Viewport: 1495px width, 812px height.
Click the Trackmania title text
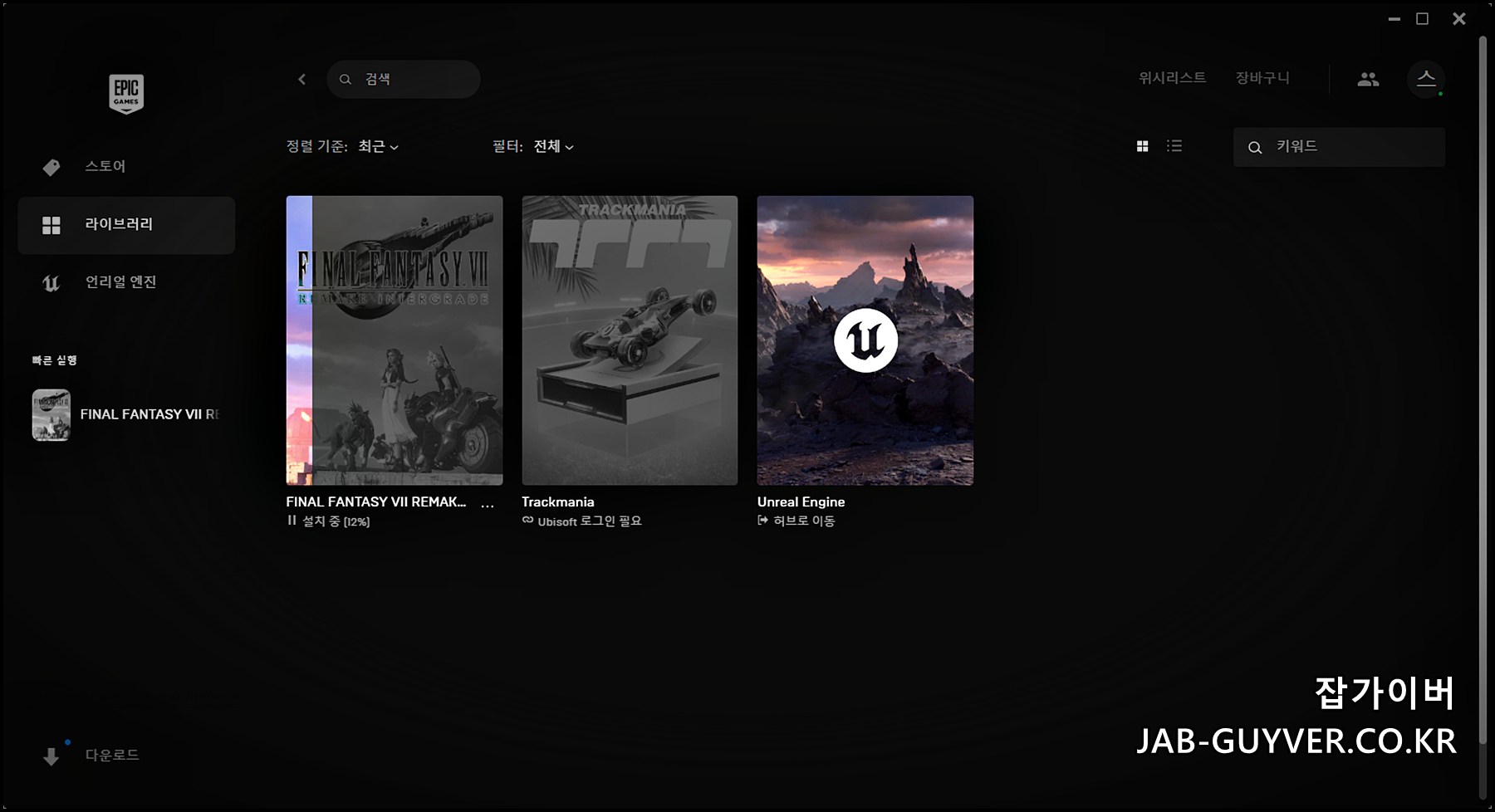pyautogui.click(x=558, y=502)
